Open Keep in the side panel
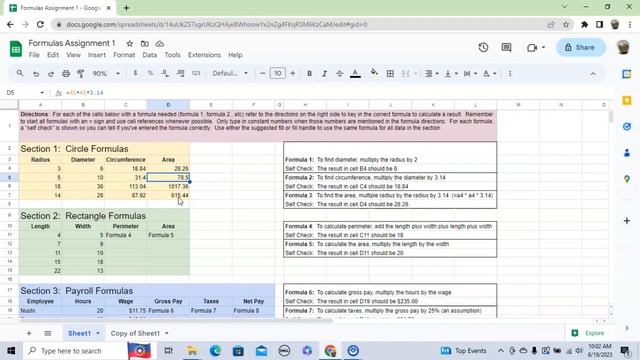The width and height of the screenshot is (640, 360). (x=627, y=100)
